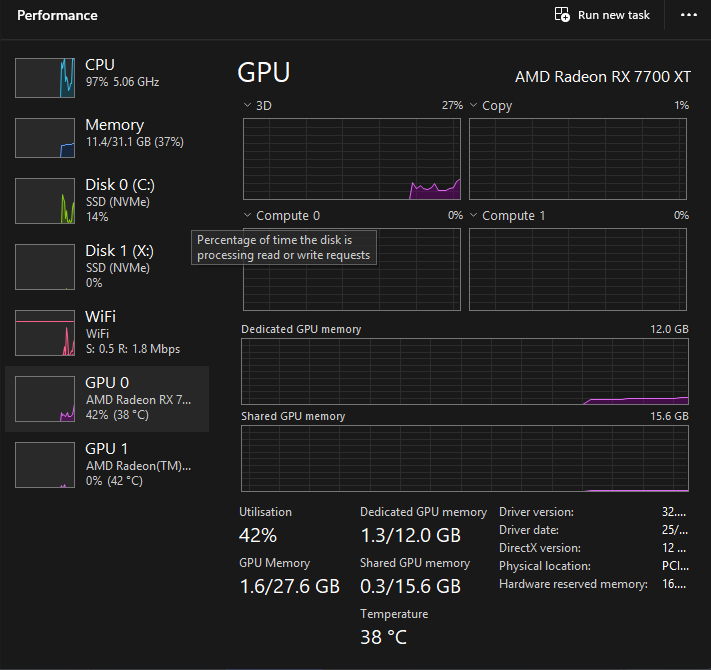Click the Shared GPU memory graph

(x=464, y=458)
